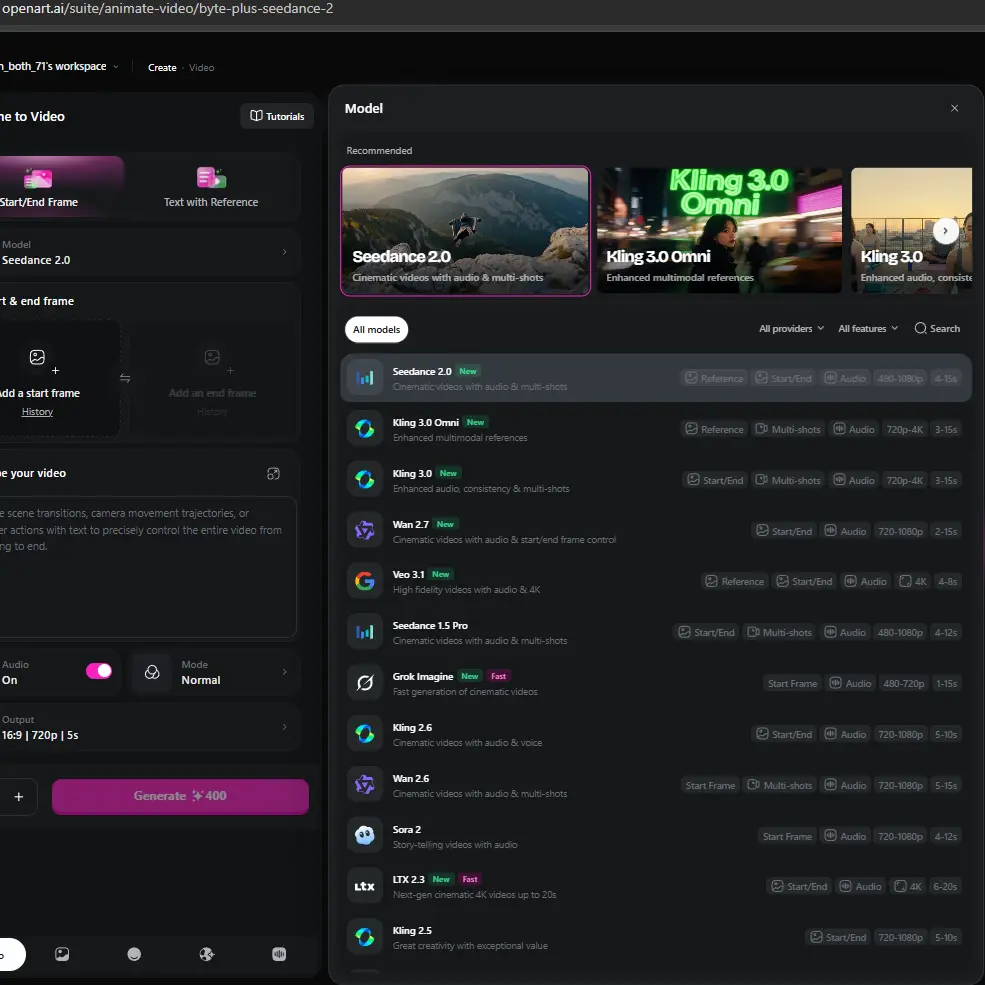Click the video description text area

coord(146,567)
